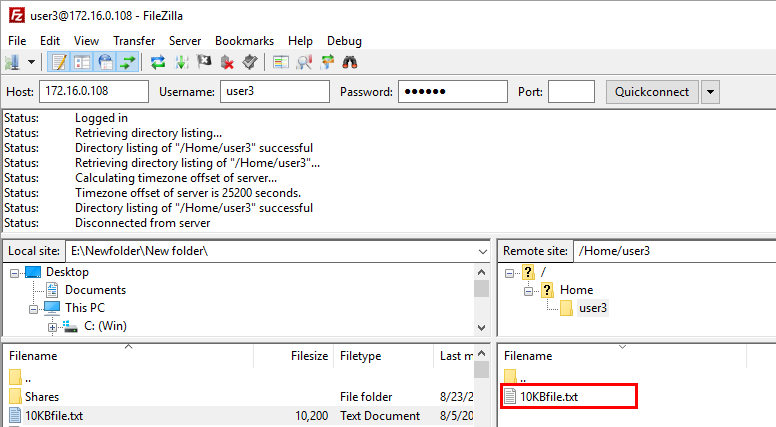Toggle the message log display
This screenshot has width=776, height=427.
[59, 62]
